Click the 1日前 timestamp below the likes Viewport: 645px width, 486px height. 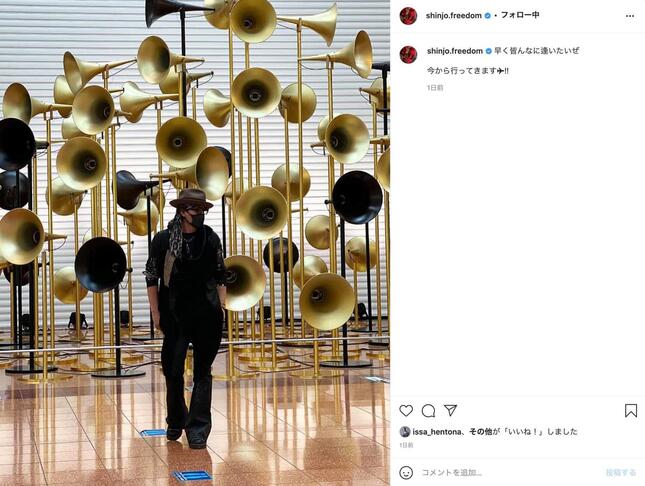[406, 445]
